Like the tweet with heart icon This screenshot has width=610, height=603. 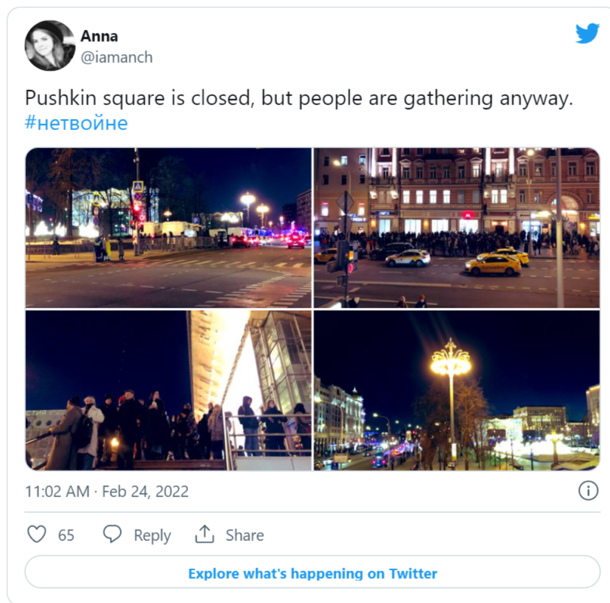37,534
